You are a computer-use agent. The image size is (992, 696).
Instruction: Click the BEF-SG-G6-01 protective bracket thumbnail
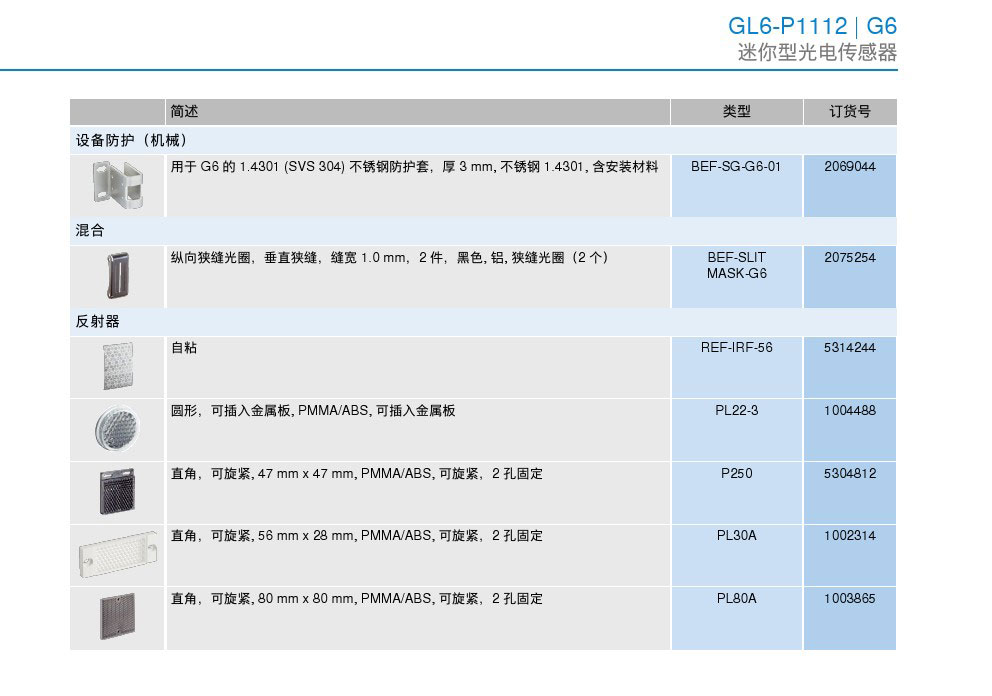(118, 184)
